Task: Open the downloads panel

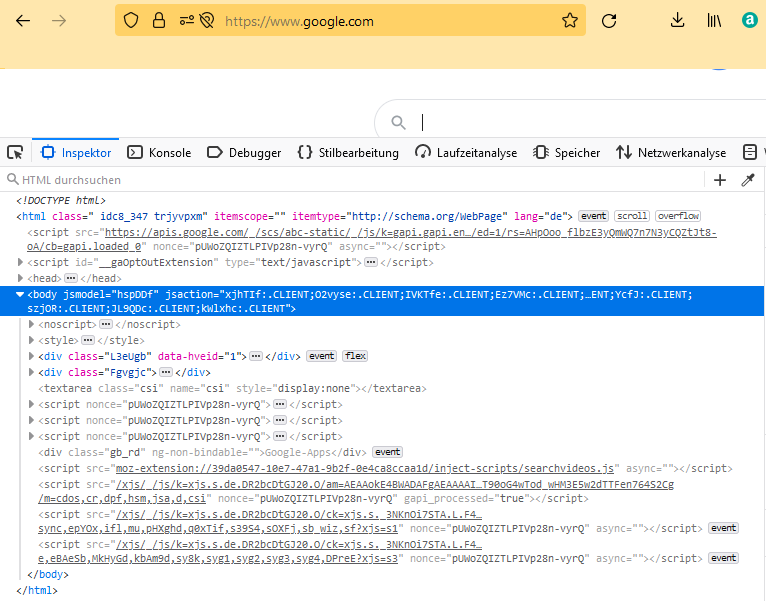Action: click(677, 21)
